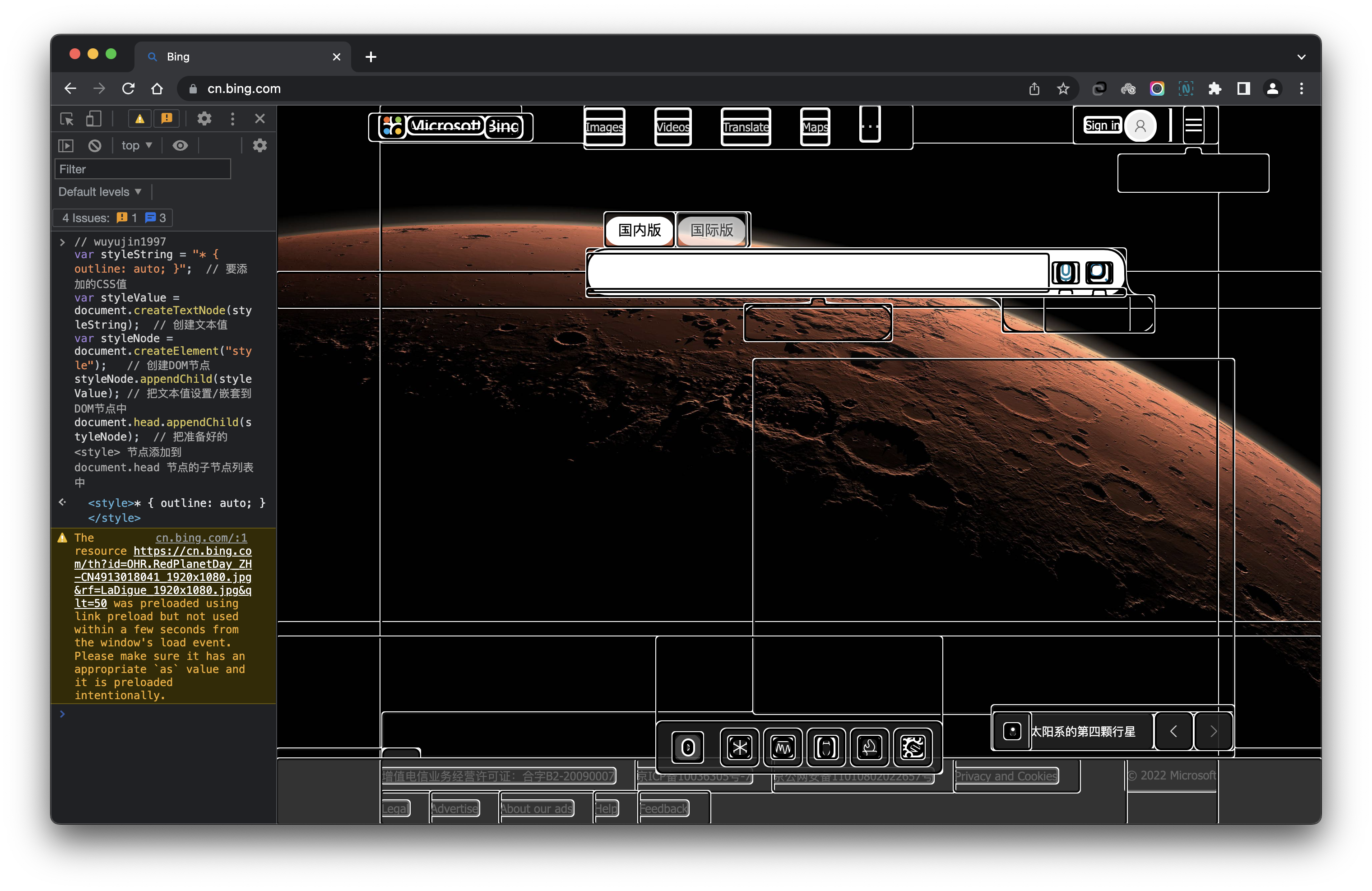Open DevTools three-dot customize menu

pyautogui.click(x=232, y=119)
